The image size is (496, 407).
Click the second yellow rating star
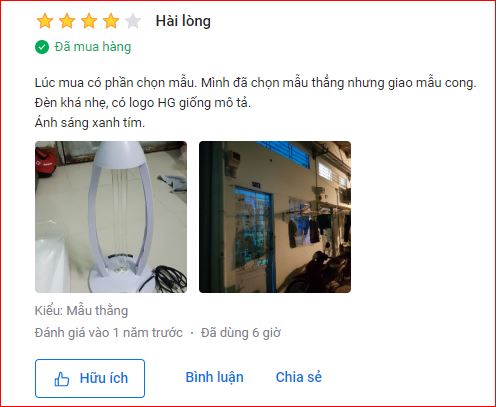pos(67,21)
